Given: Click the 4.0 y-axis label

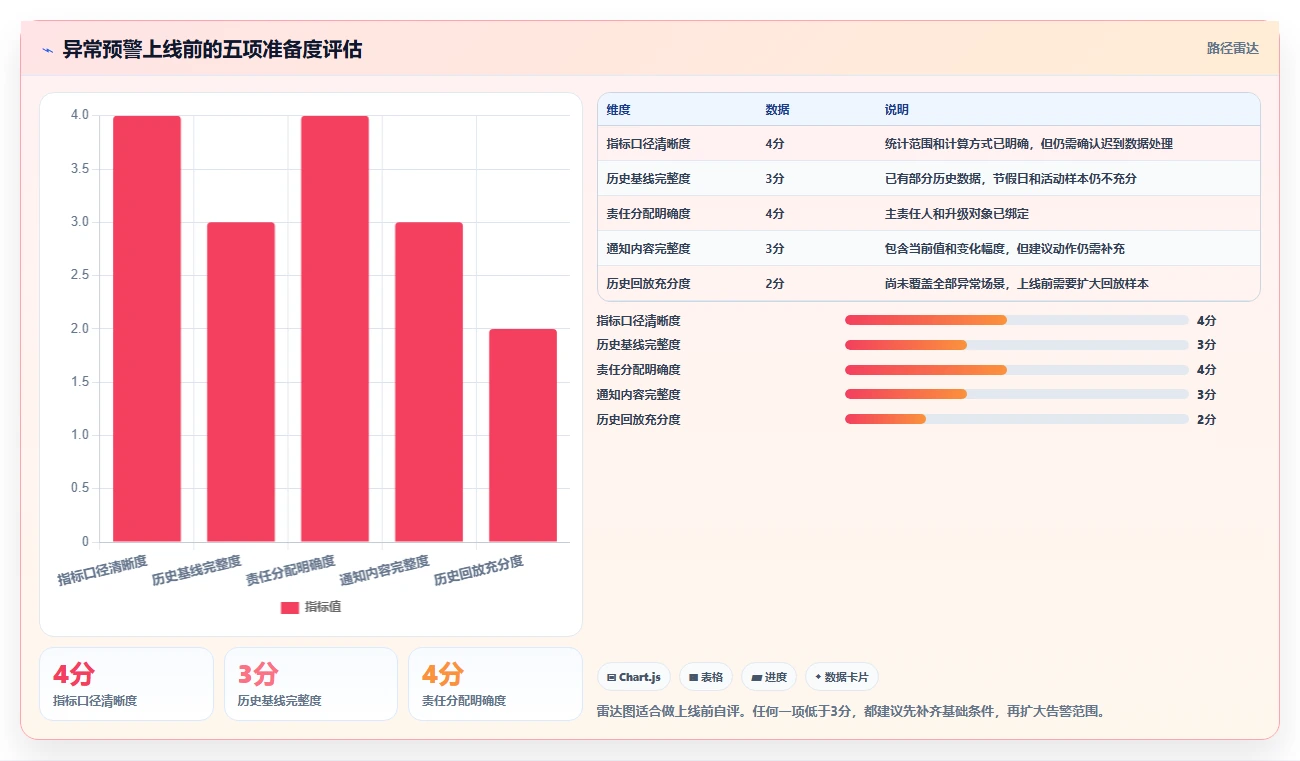Looking at the screenshot, I should pos(79,115).
